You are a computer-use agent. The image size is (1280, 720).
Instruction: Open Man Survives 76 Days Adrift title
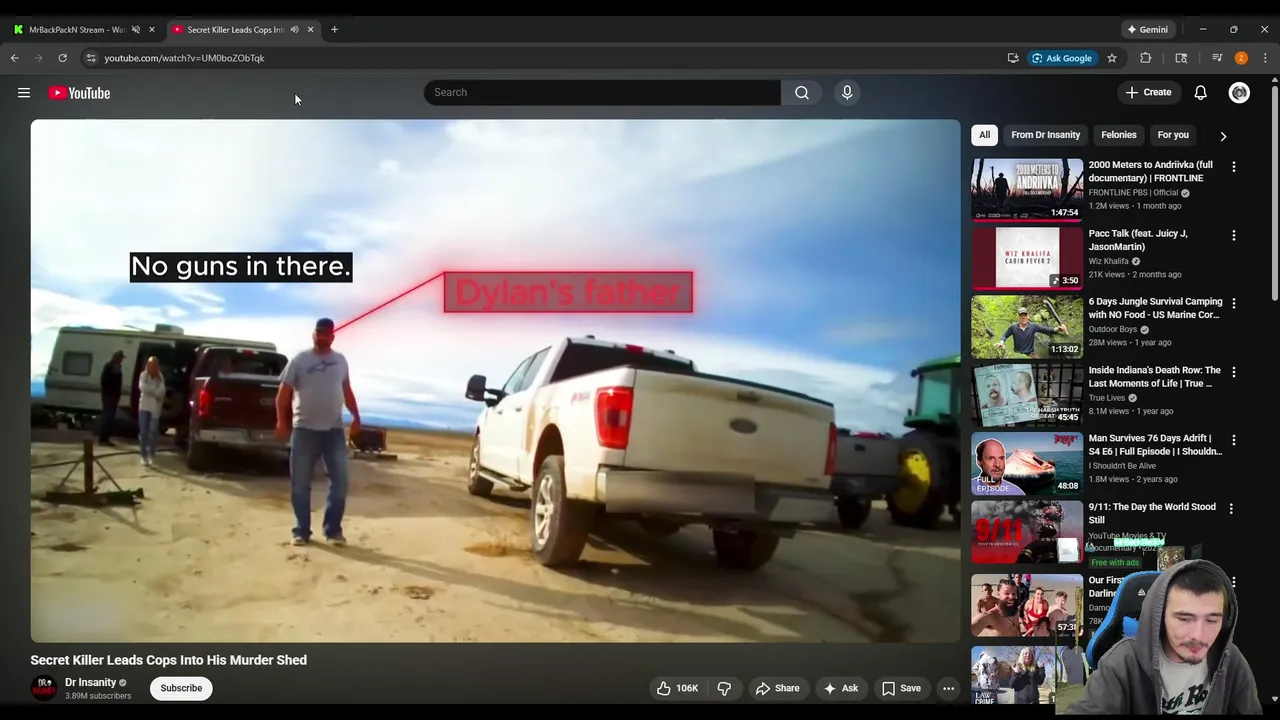click(1155, 444)
